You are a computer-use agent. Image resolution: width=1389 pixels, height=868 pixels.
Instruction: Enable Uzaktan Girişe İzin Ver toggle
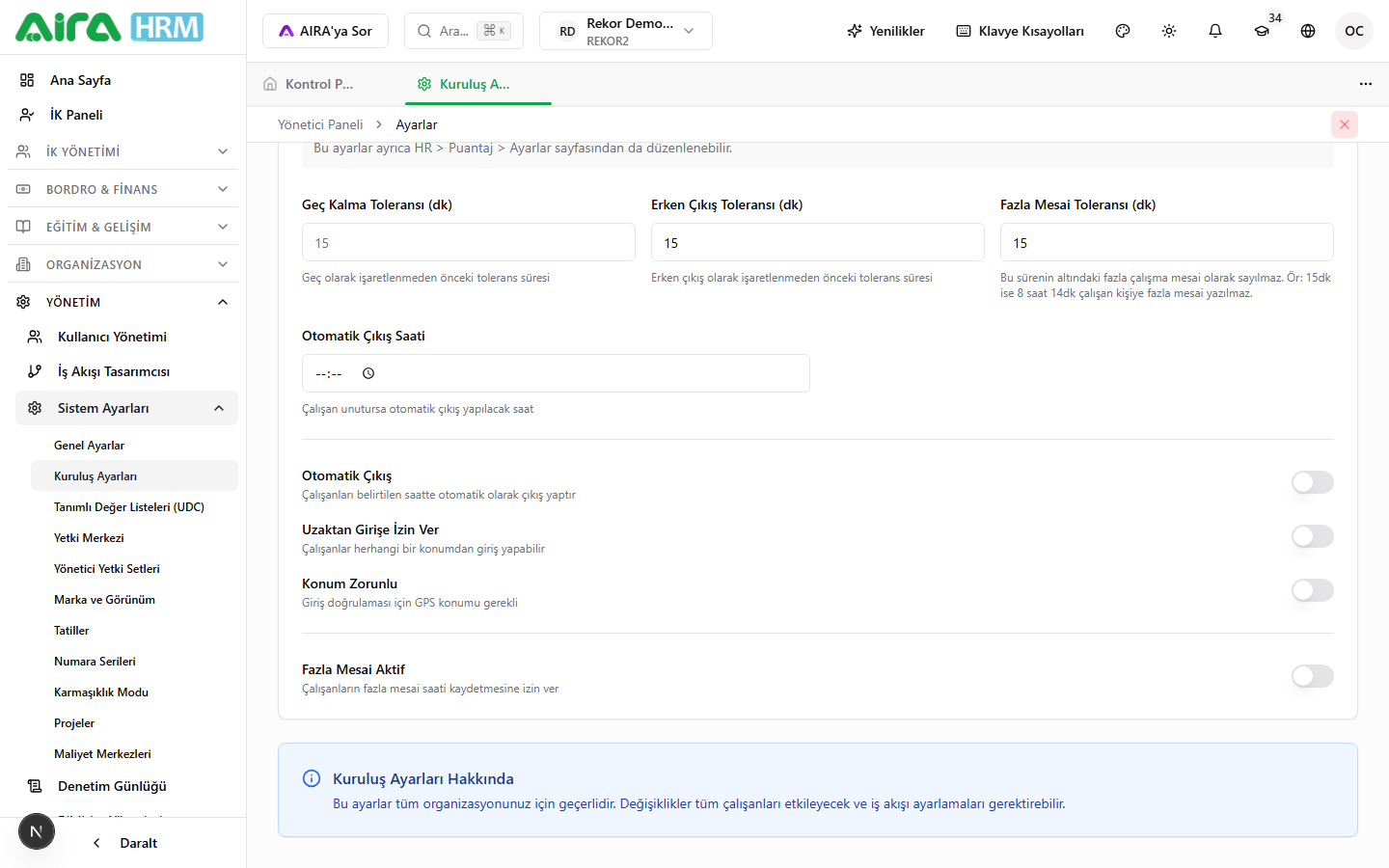click(x=1313, y=536)
